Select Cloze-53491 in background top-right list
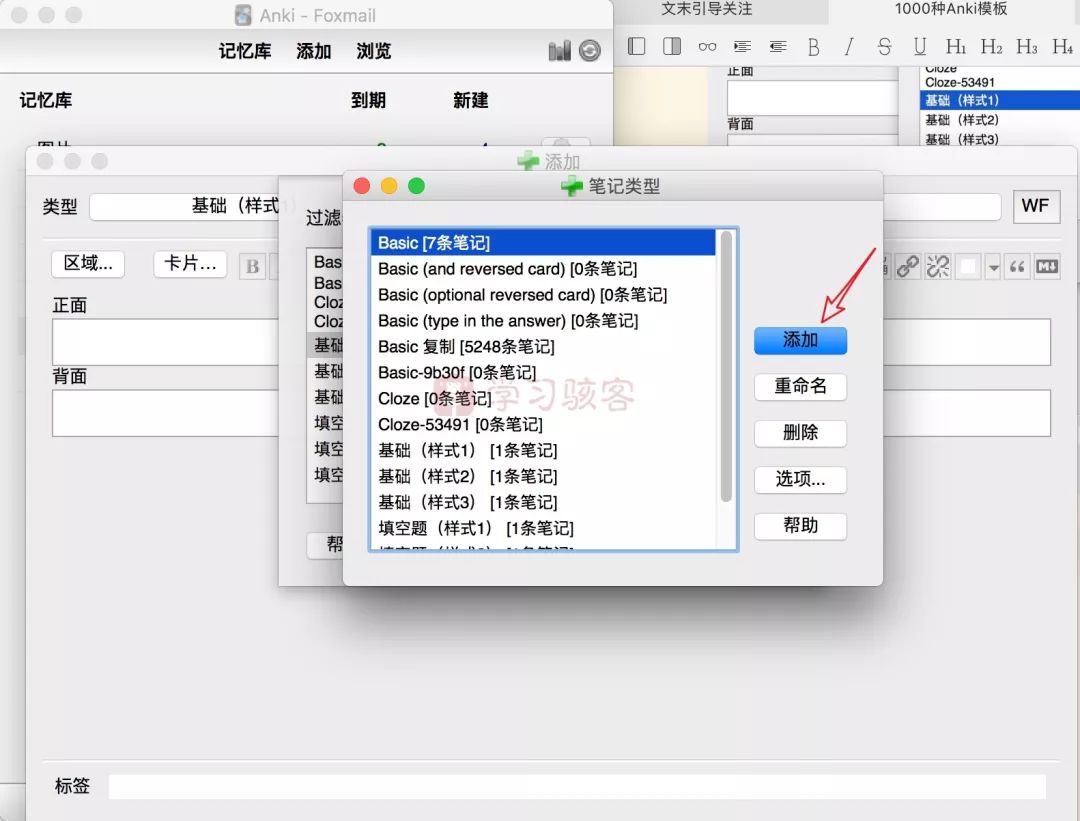 click(x=999, y=82)
